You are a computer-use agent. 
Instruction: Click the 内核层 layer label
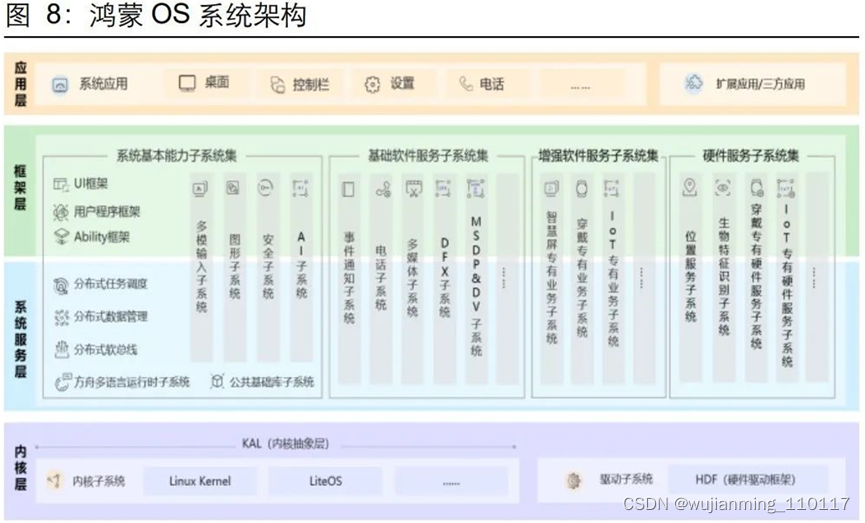click(x=20, y=468)
